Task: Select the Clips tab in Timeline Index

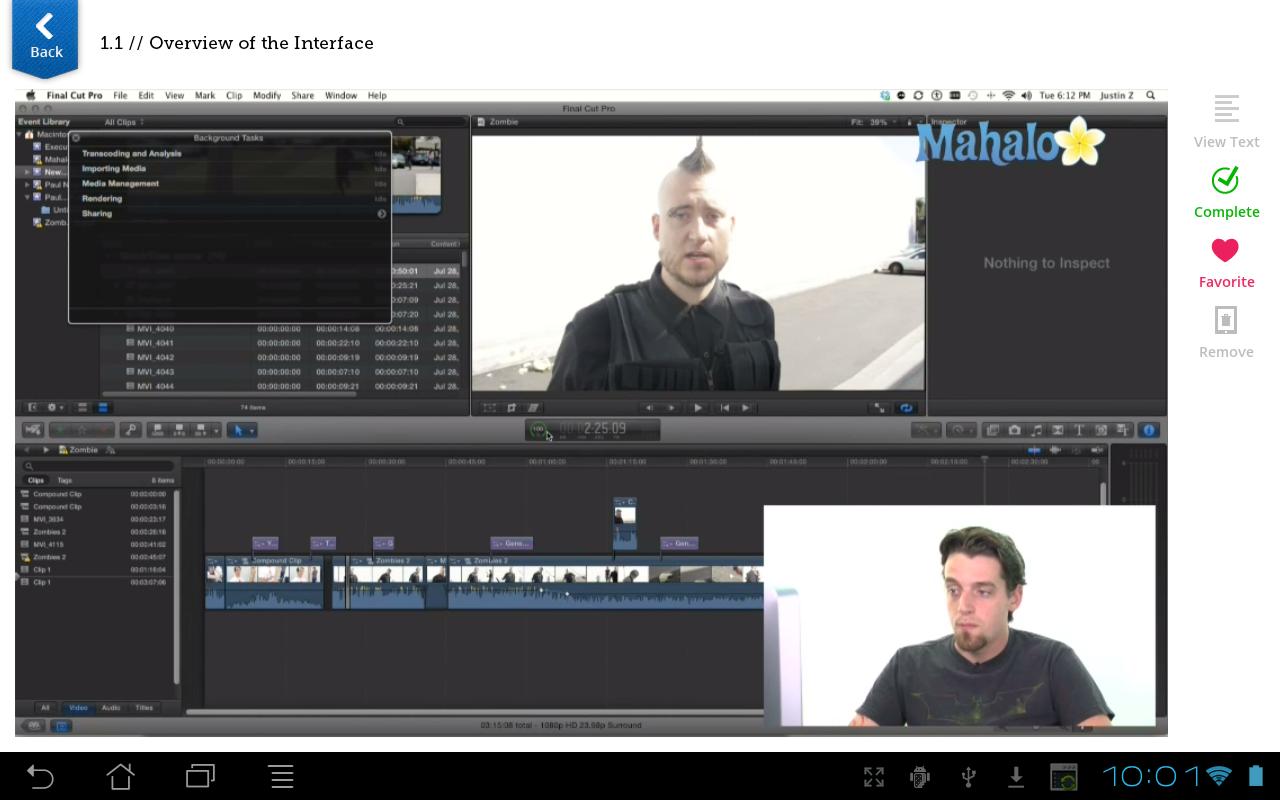Action: click(35, 481)
